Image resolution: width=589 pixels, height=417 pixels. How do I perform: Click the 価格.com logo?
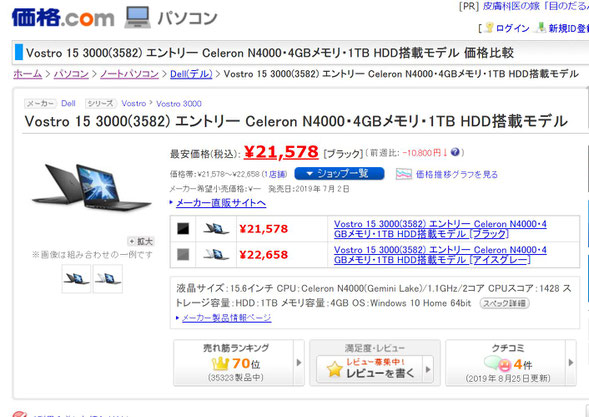click(x=63, y=18)
